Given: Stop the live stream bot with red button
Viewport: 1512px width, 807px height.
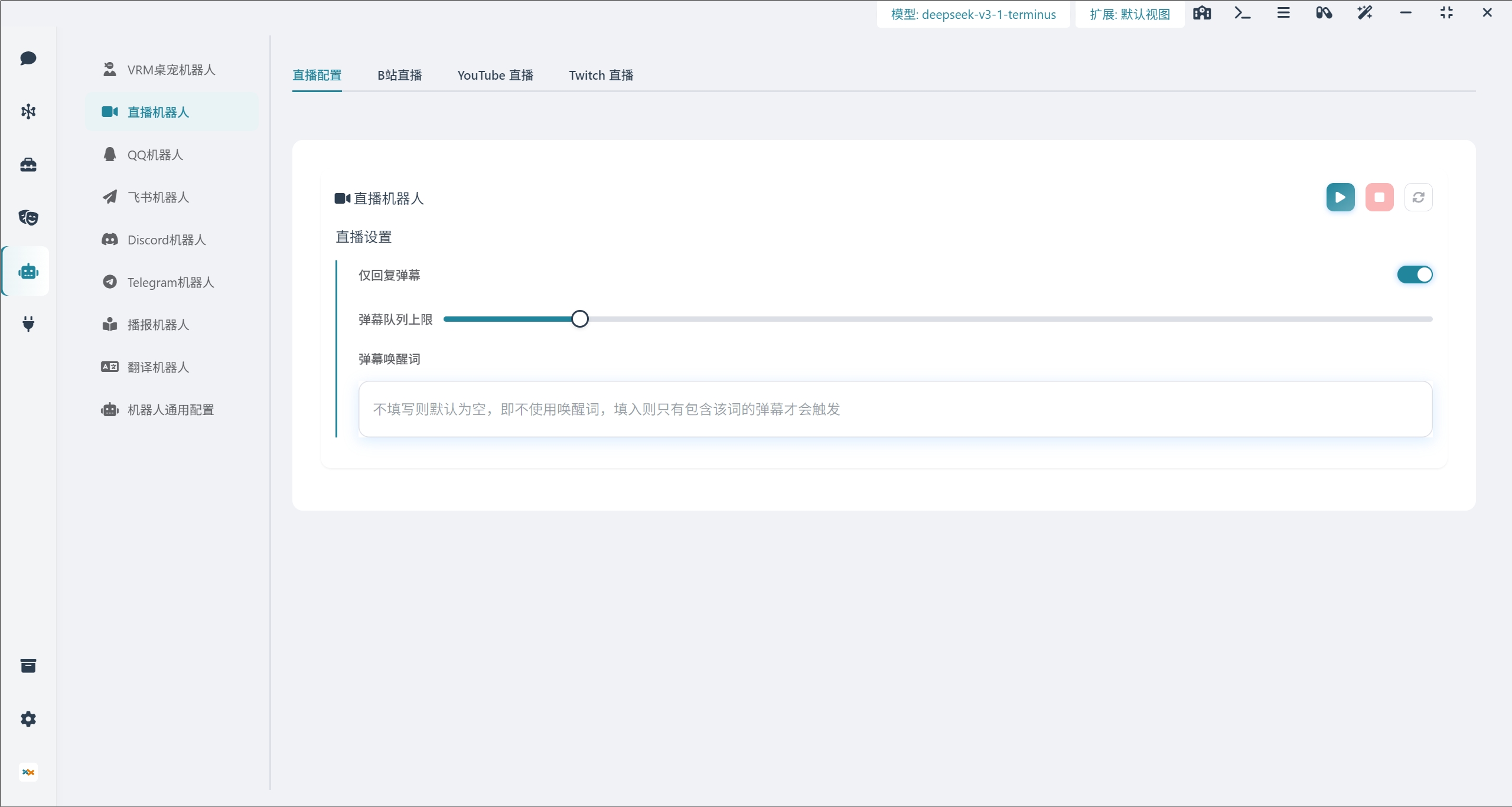Looking at the screenshot, I should 1379,197.
